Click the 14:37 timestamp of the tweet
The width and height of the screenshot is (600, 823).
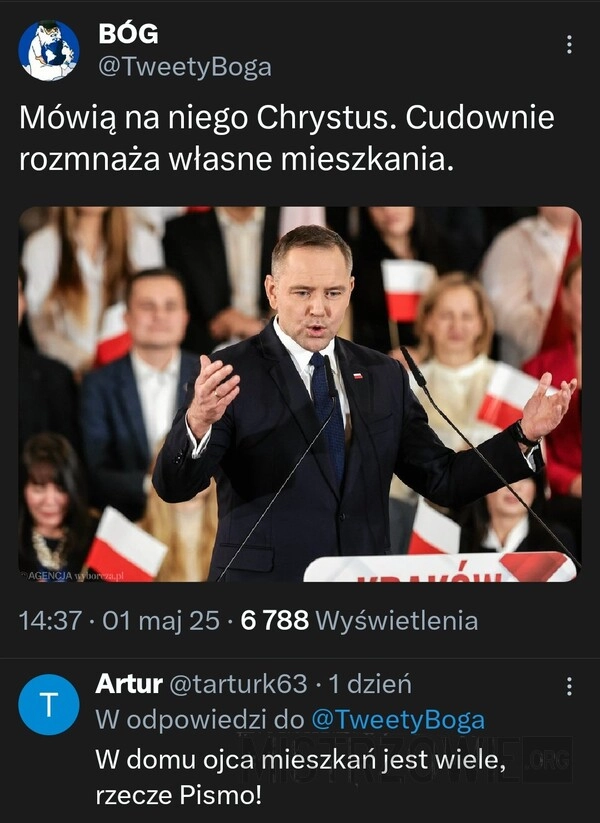click(x=50, y=620)
